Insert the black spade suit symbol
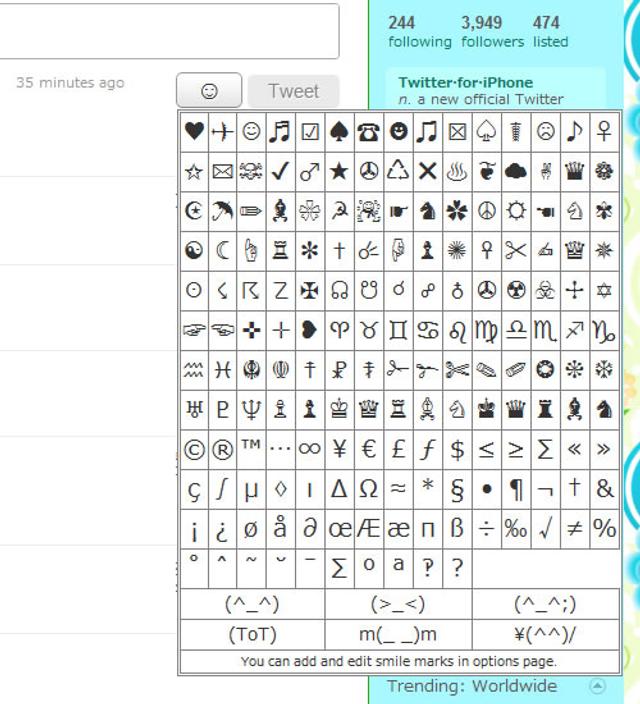The height and width of the screenshot is (704, 640). click(x=340, y=132)
